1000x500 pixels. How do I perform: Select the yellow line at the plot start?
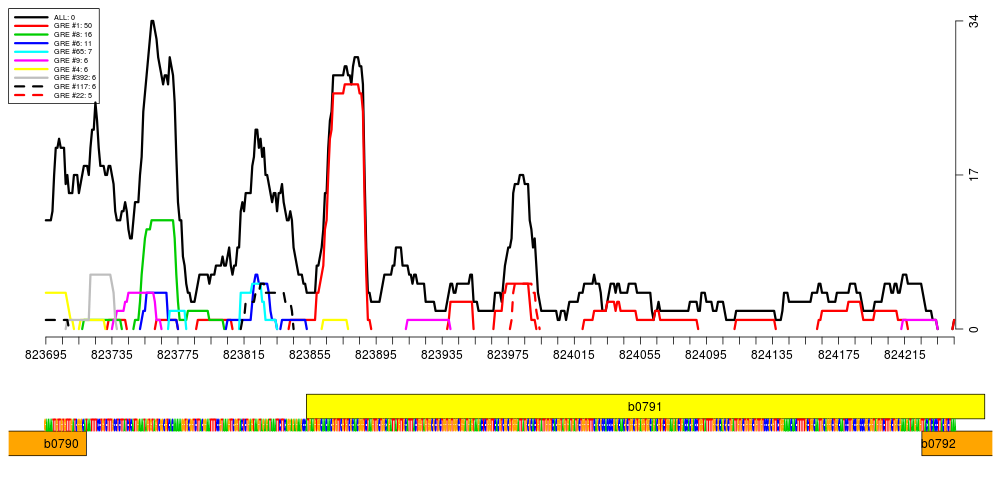coord(55,293)
